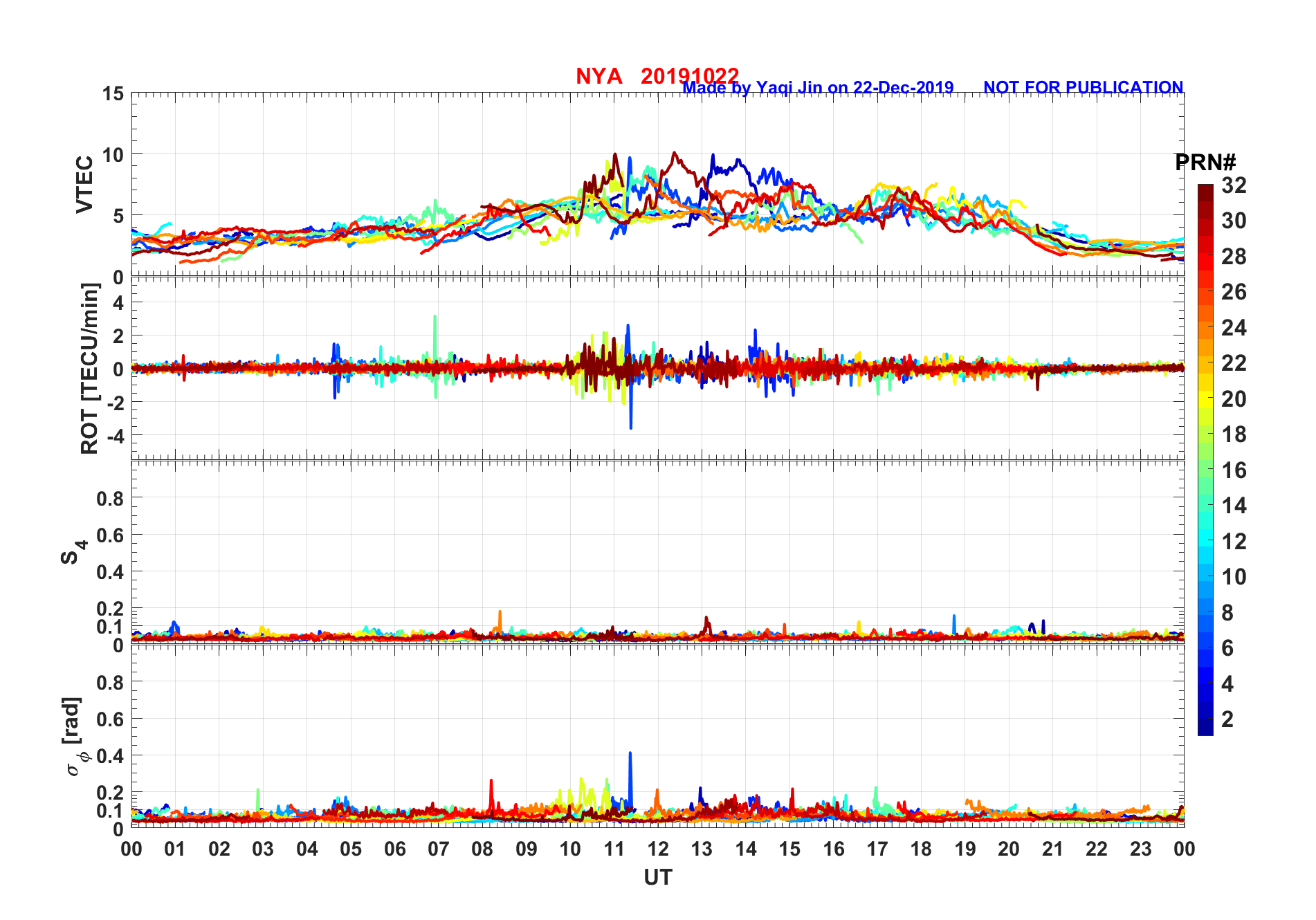This screenshot has width=1316, height=920.
Task: Click the colorbar tick label '10'
Action: coord(1234,577)
